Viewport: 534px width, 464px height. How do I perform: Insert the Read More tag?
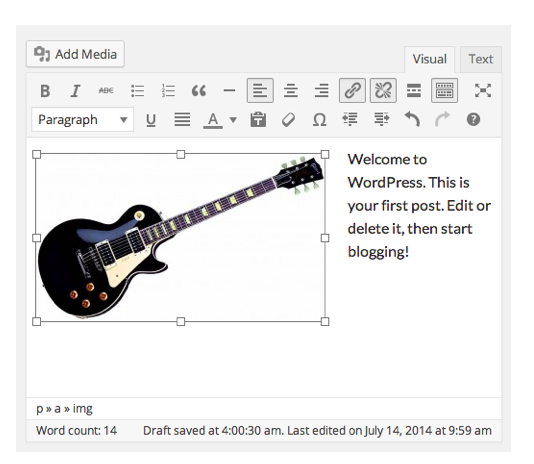point(414,91)
